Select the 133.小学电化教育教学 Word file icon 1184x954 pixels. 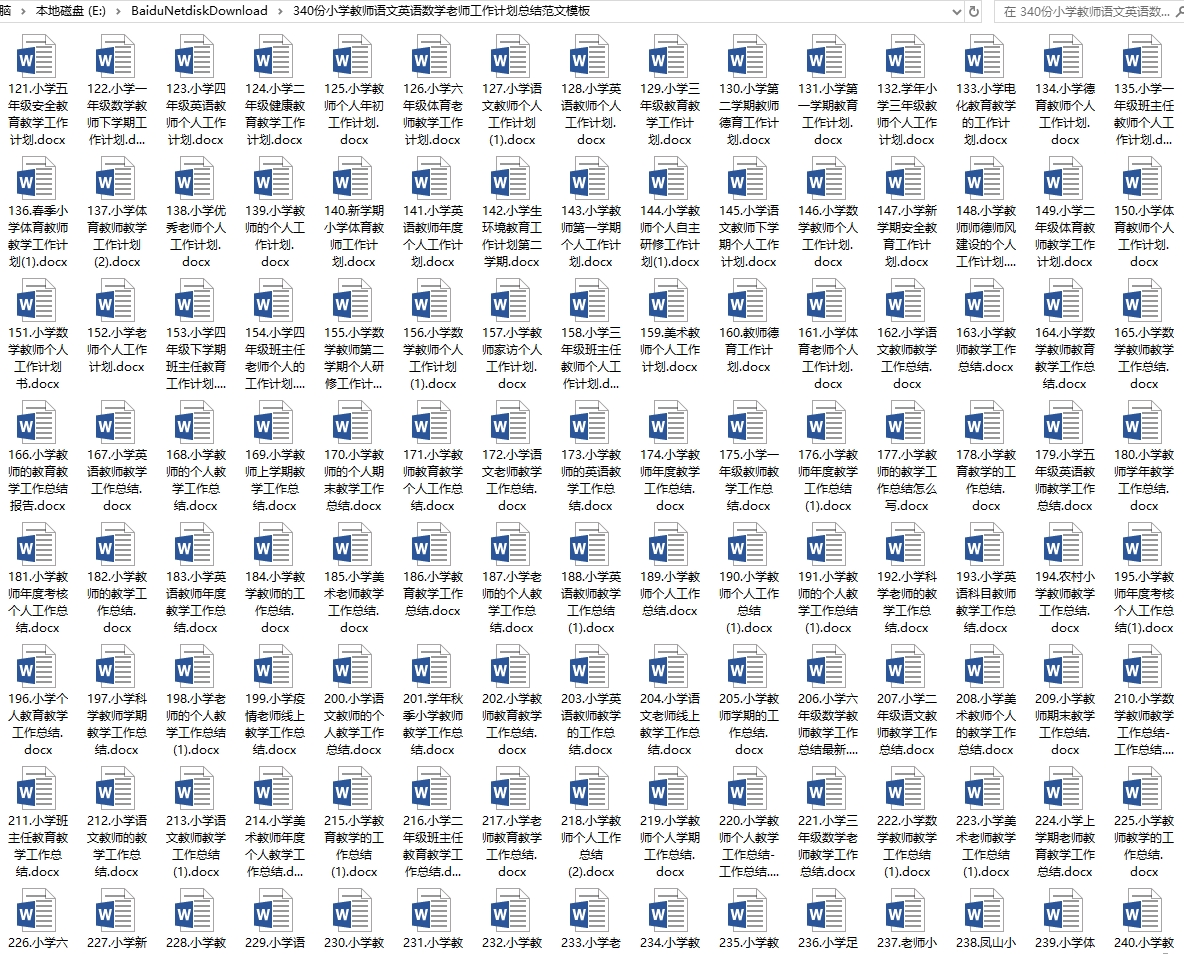pyautogui.click(x=986, y=58)
